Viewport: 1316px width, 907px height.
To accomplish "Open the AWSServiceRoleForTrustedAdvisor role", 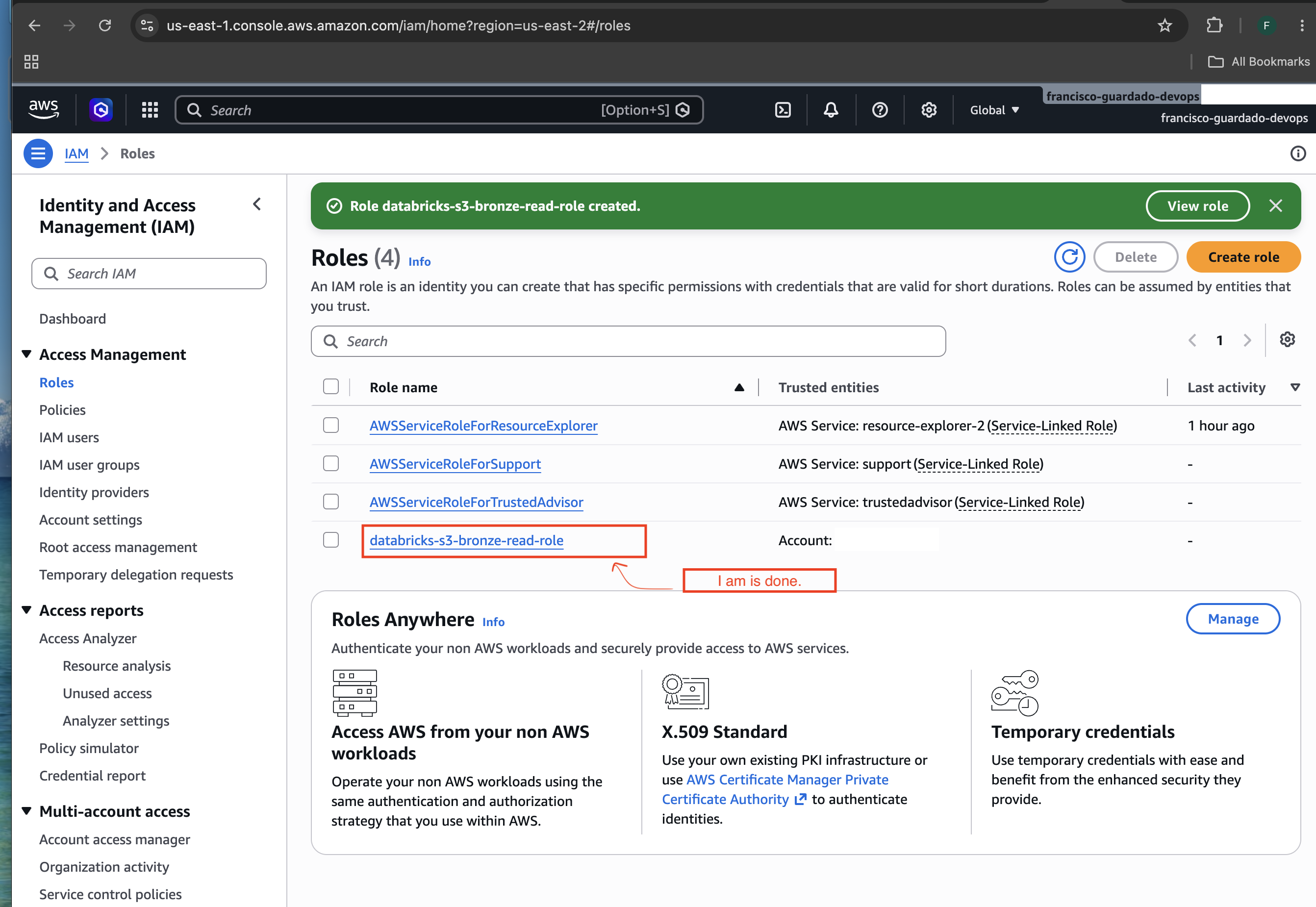I will pos(476,502).
